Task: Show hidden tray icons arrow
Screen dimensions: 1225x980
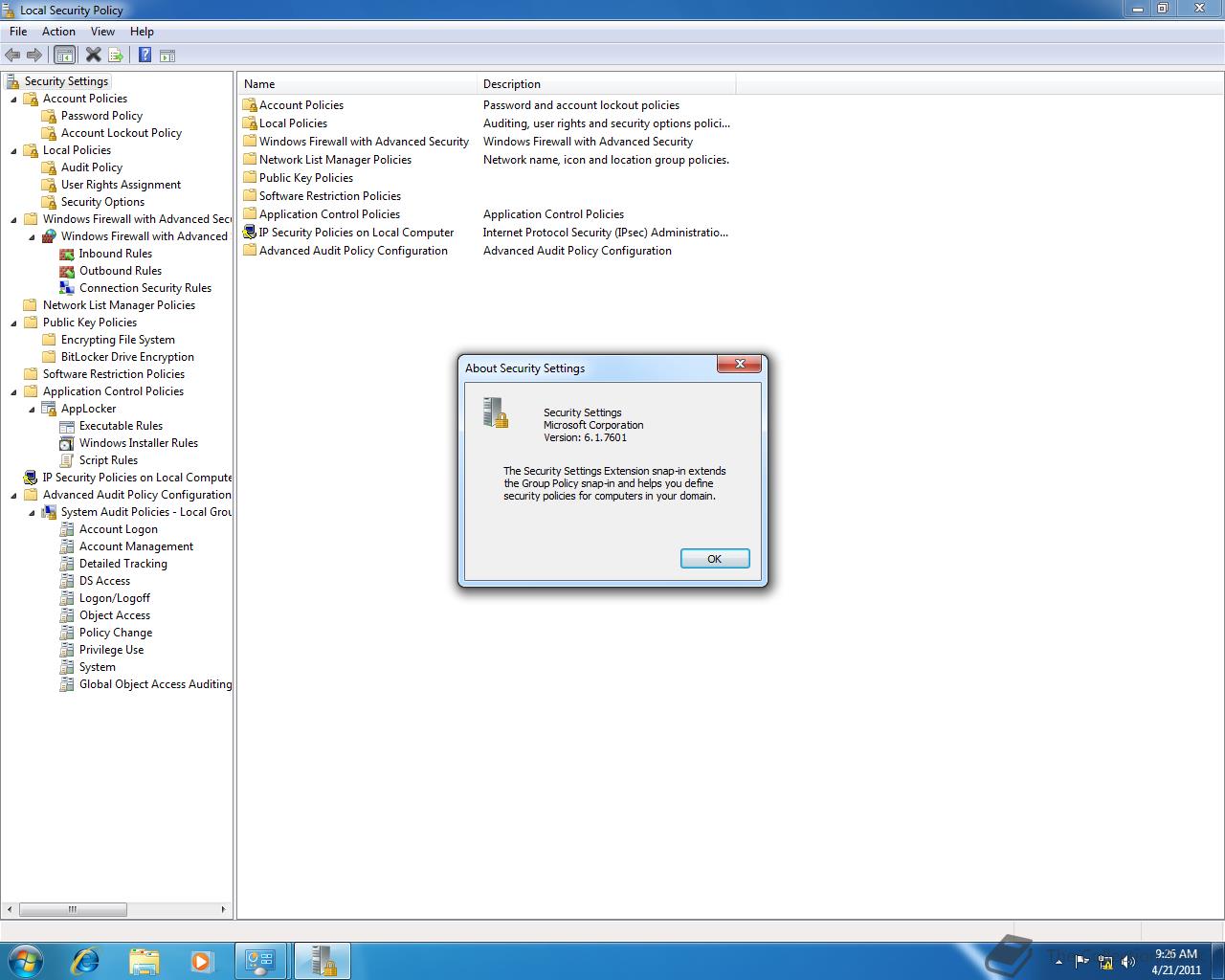Action: coord(1058,962)
